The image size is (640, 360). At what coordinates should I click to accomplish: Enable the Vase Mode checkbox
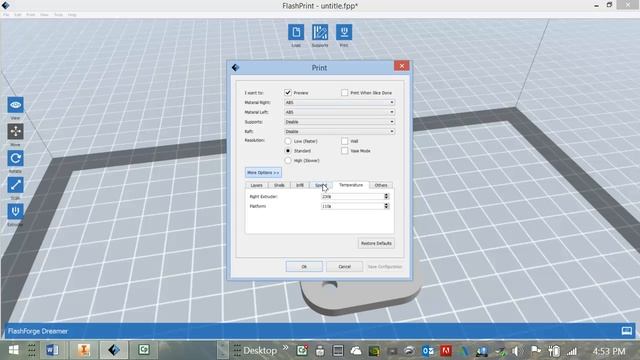[x=344, y=151]
